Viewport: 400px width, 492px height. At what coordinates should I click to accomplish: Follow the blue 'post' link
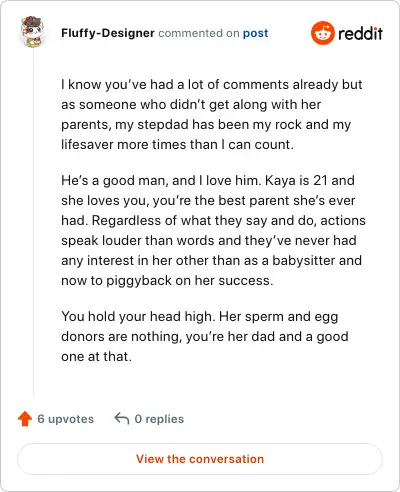[x=255, y=33]
